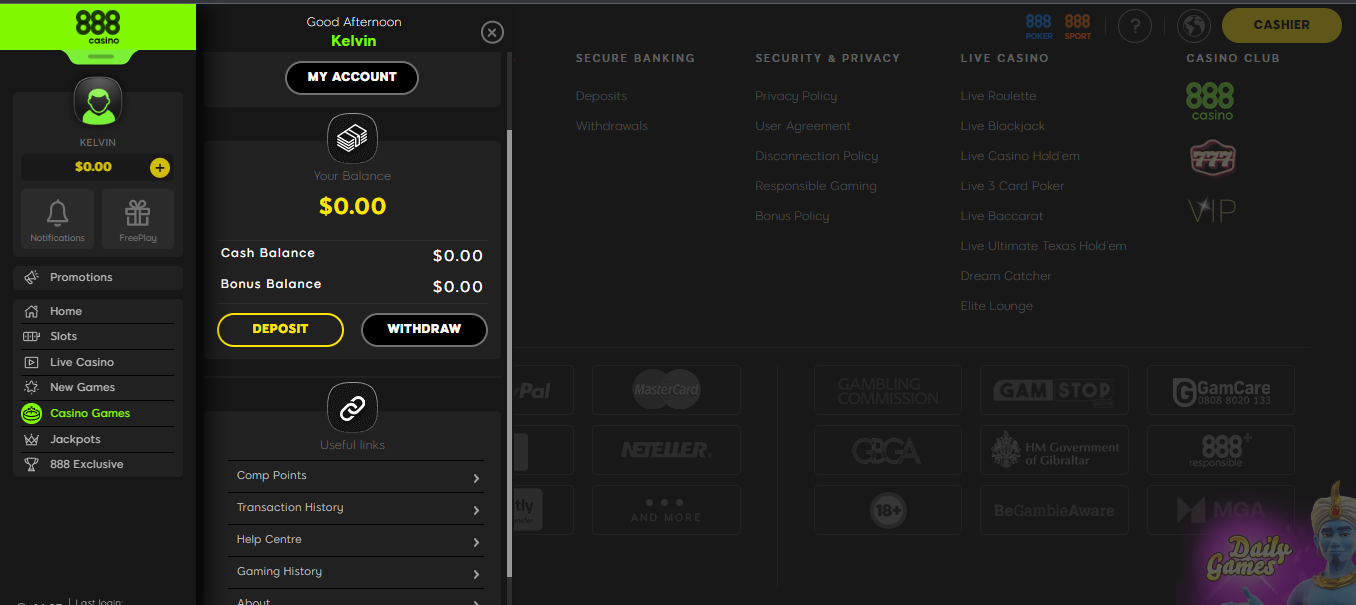The image size is (1356, 605).
Task: Click the 888 Exclusive trophy icon
Action: coord(32,464)
